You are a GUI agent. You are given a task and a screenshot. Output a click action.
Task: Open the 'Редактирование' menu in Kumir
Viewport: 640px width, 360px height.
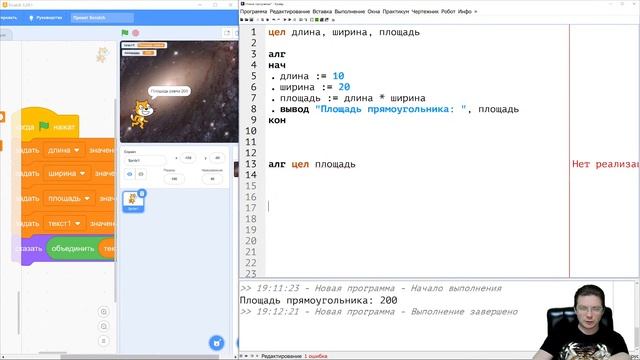(290, 11)
